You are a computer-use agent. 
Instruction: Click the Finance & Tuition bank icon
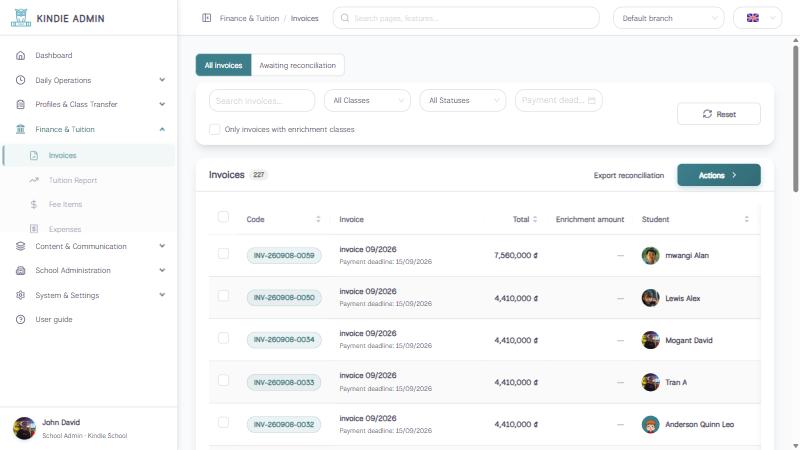20,129
